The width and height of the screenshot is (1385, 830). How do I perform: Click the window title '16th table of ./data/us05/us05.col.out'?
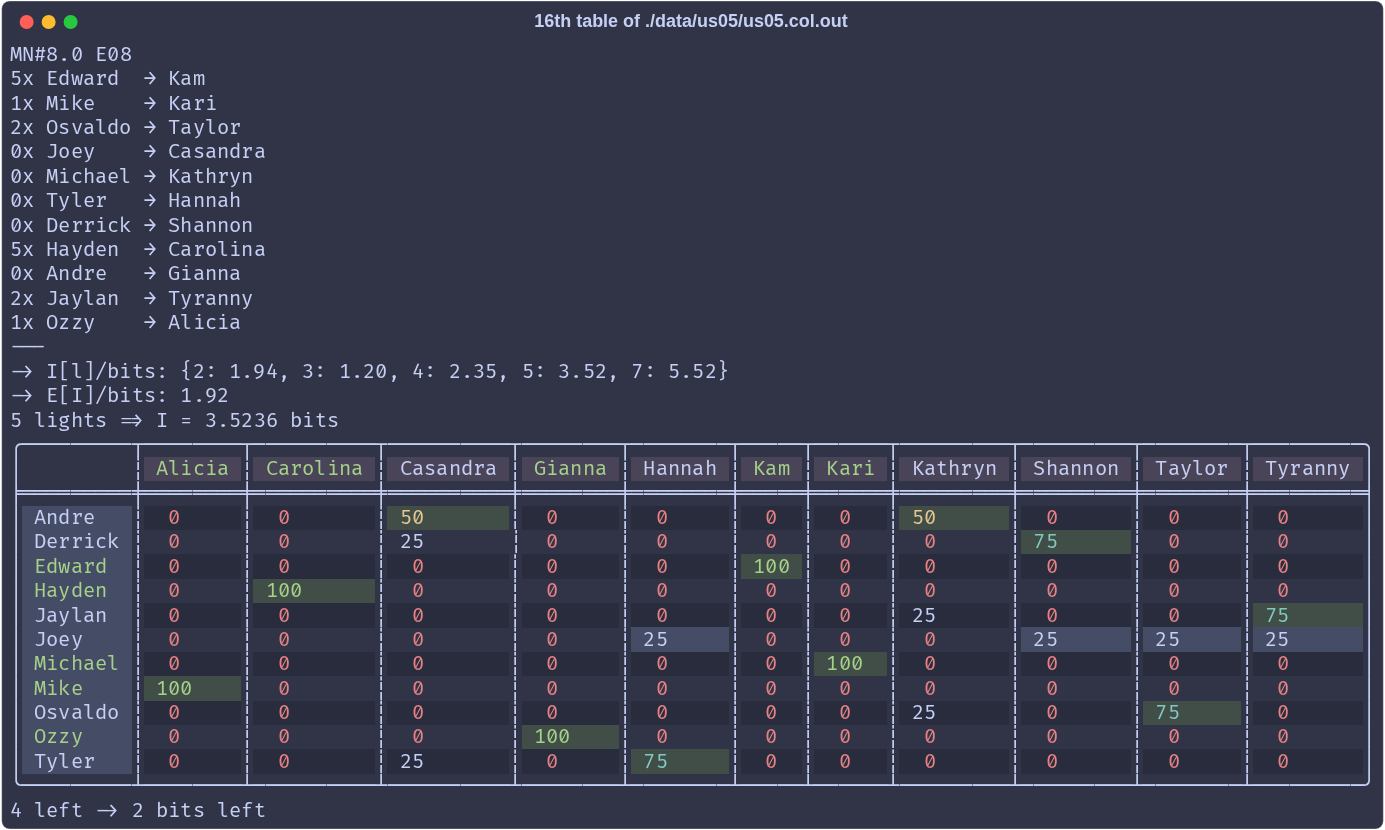pos(690,21)
